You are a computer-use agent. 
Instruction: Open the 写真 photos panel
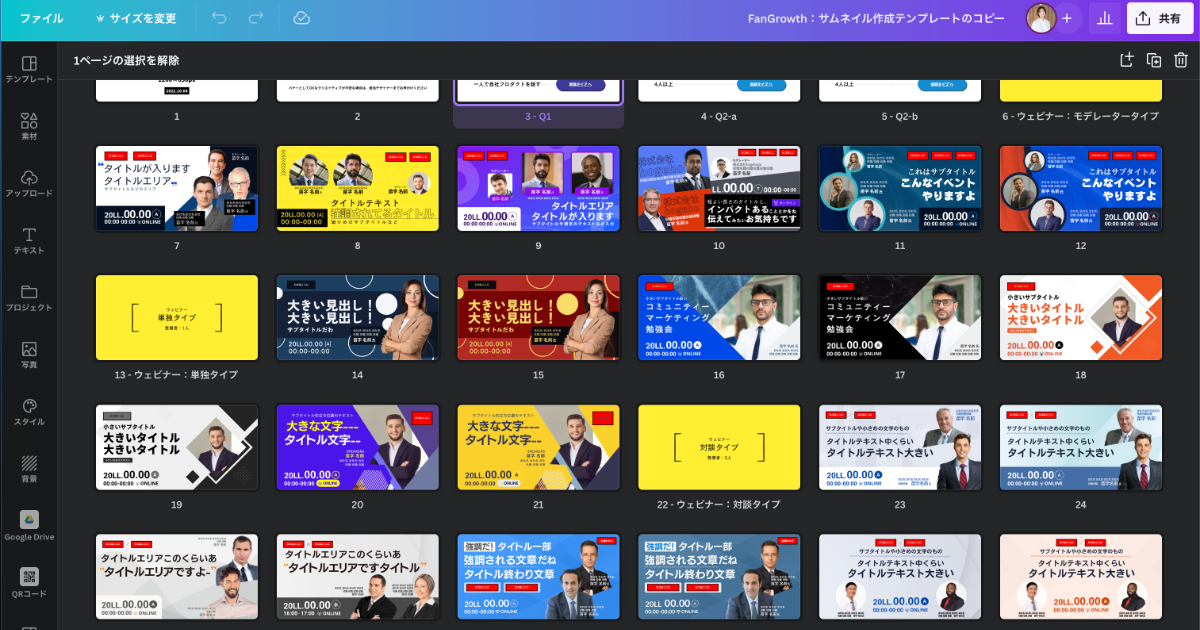click(29, 355)
